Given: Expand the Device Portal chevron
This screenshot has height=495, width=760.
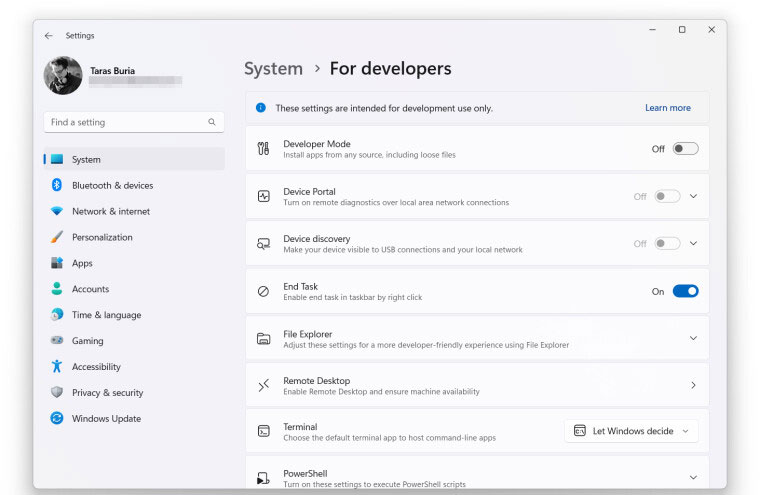Looking at the screenshot, I should pos(693,196).
